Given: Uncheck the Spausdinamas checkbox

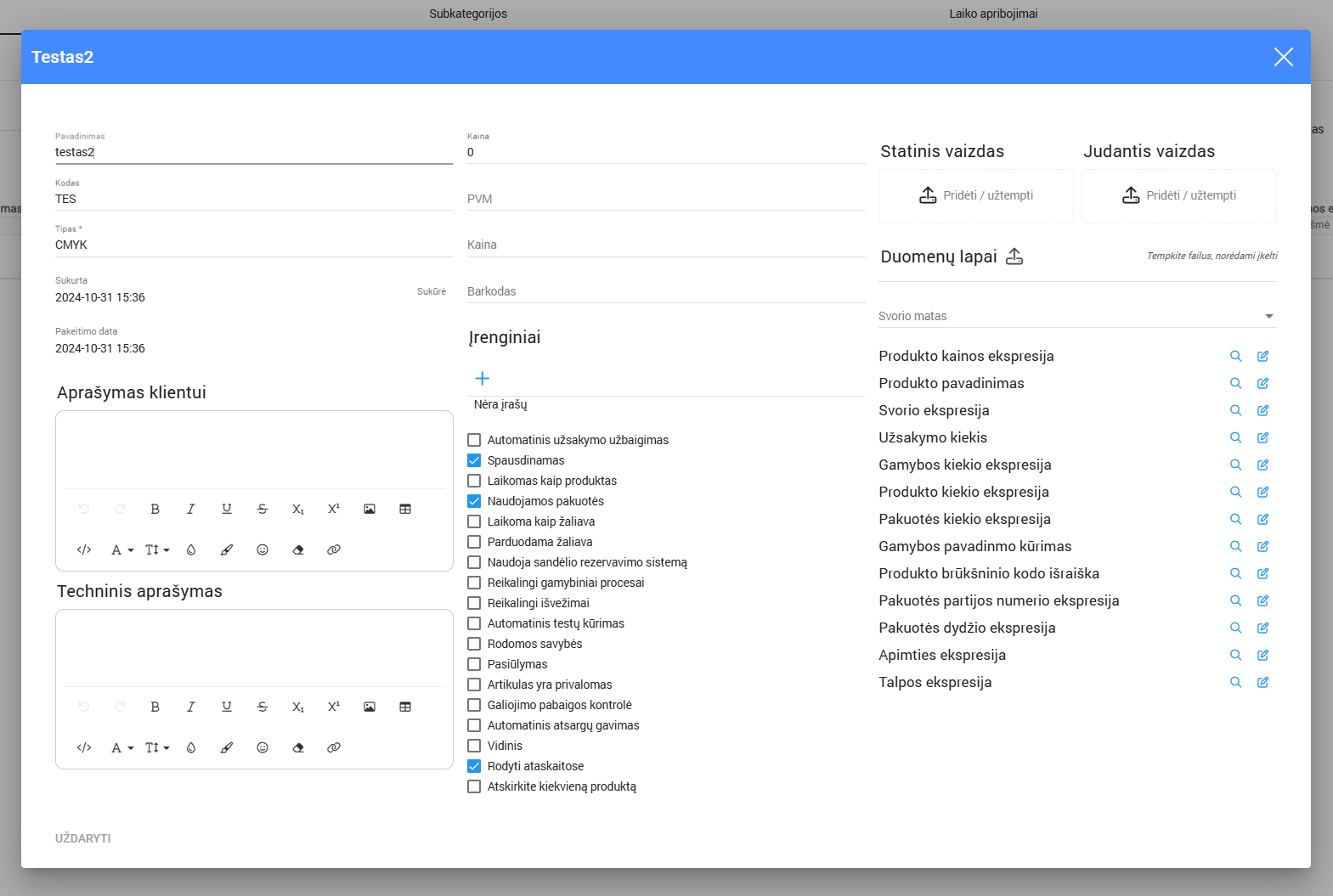Looking at the screenshot, I should (474, 460).
